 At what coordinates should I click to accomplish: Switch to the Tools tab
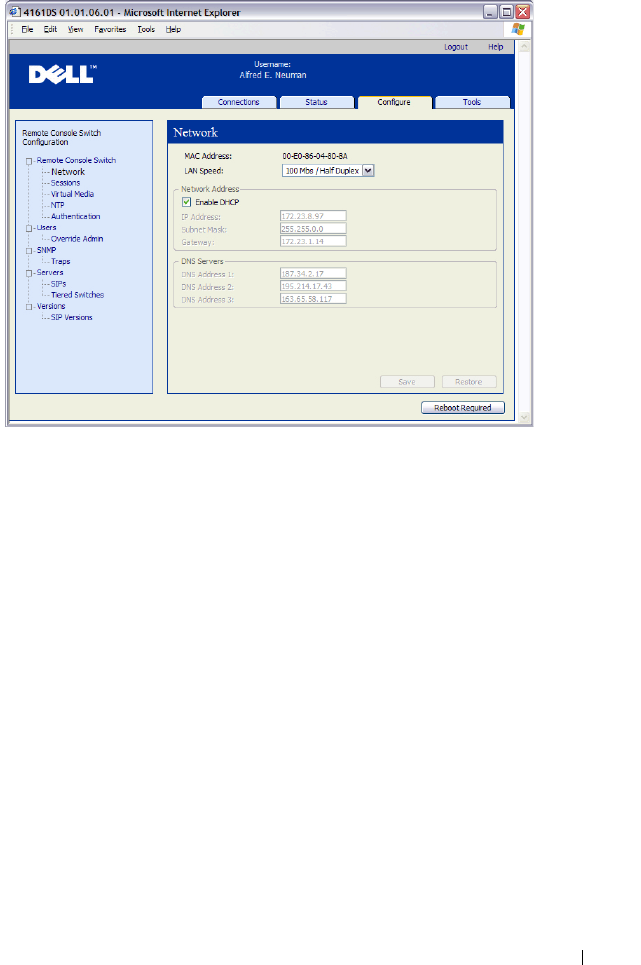click(x=472, y=102)
